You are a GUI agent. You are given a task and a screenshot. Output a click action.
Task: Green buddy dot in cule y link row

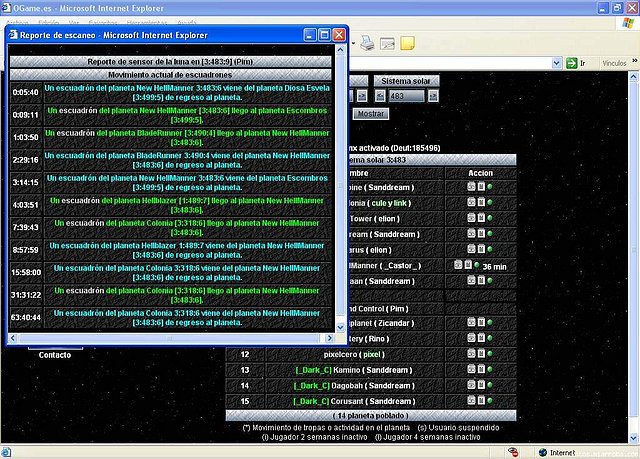tap(490, 203)
